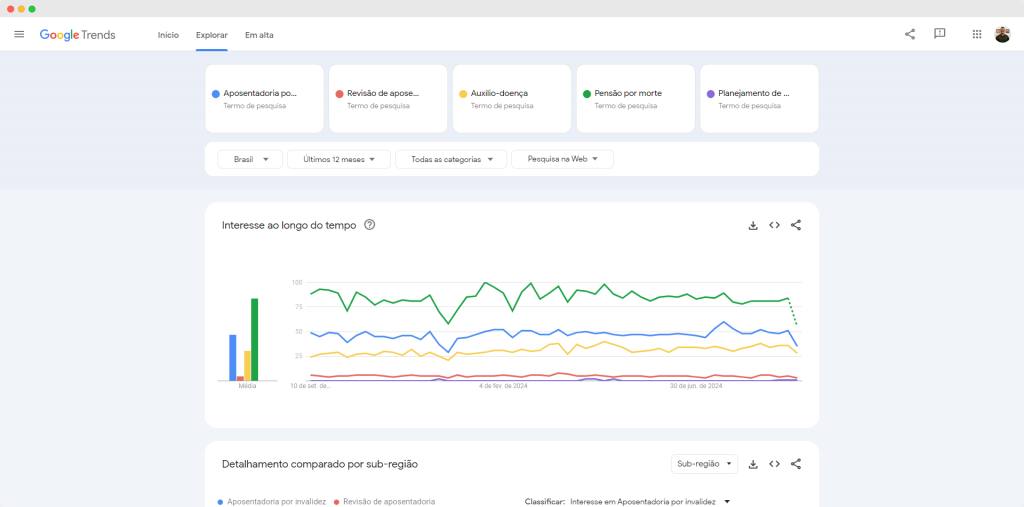Open the Últimos 12 meses time dropdown
The height and width of the screenshot is (507, 1024).
339,159
